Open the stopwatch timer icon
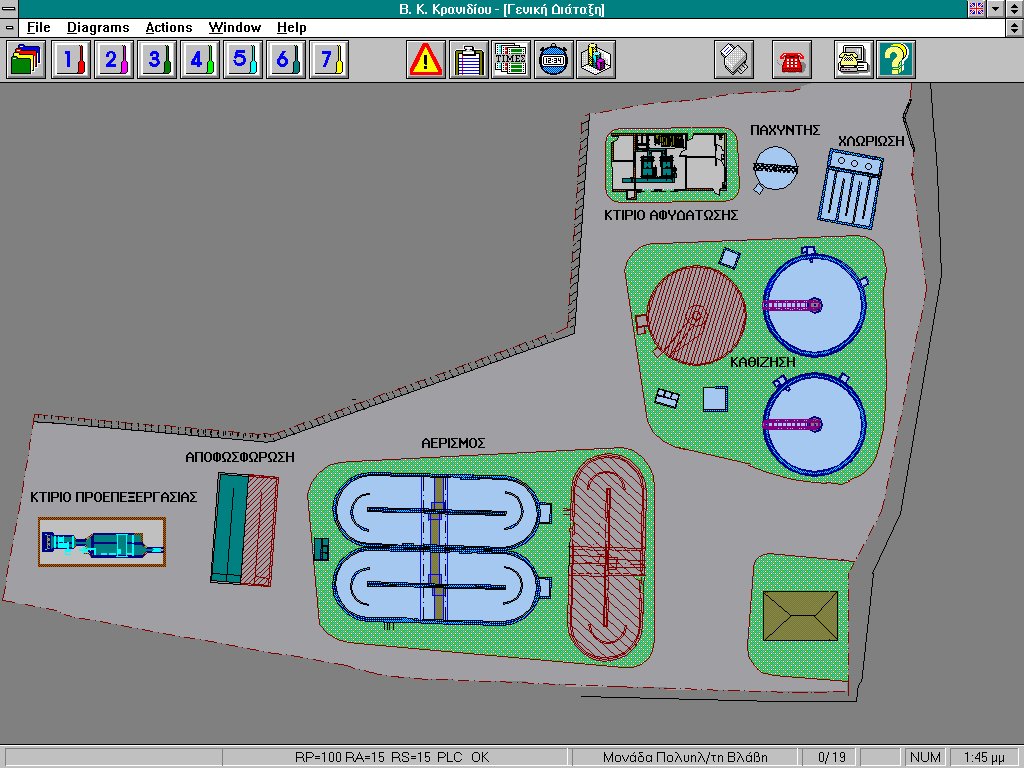This screenshot has width=1024, height=768. pyautogui.click(x=553, y=60)
